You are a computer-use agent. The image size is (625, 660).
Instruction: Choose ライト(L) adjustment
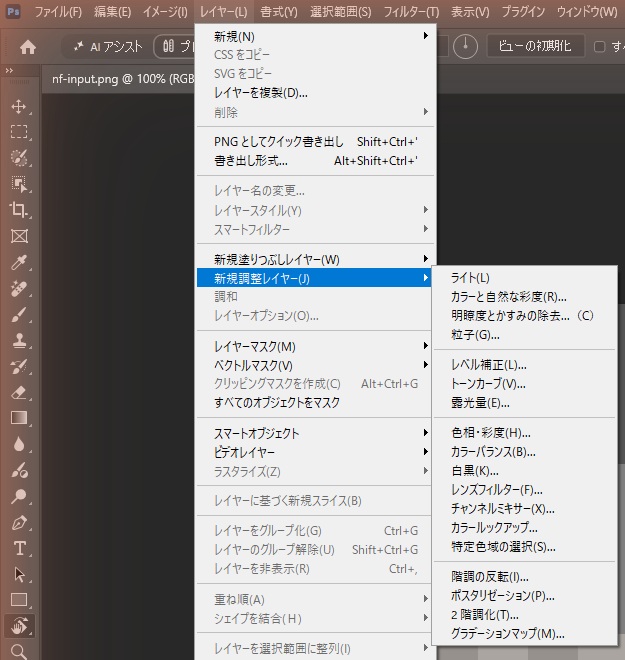(524, 277)
